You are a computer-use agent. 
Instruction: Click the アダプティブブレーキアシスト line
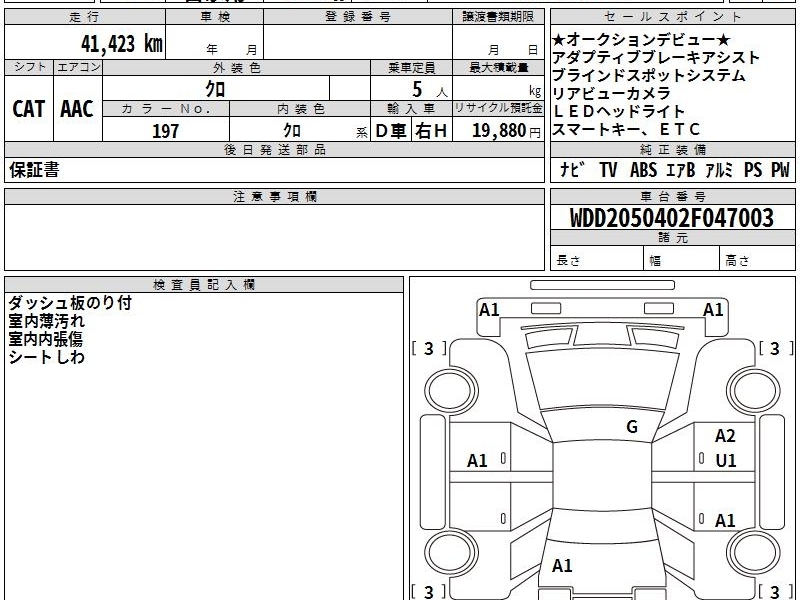pos(656,57)
